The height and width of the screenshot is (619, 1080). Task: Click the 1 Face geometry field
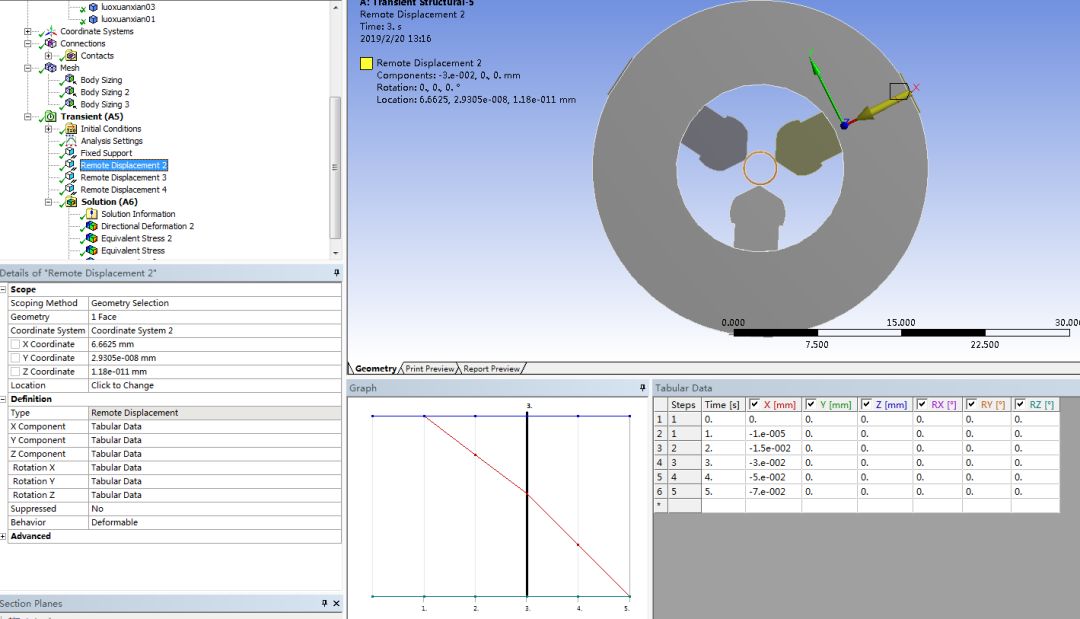click(x=215, y=317)
